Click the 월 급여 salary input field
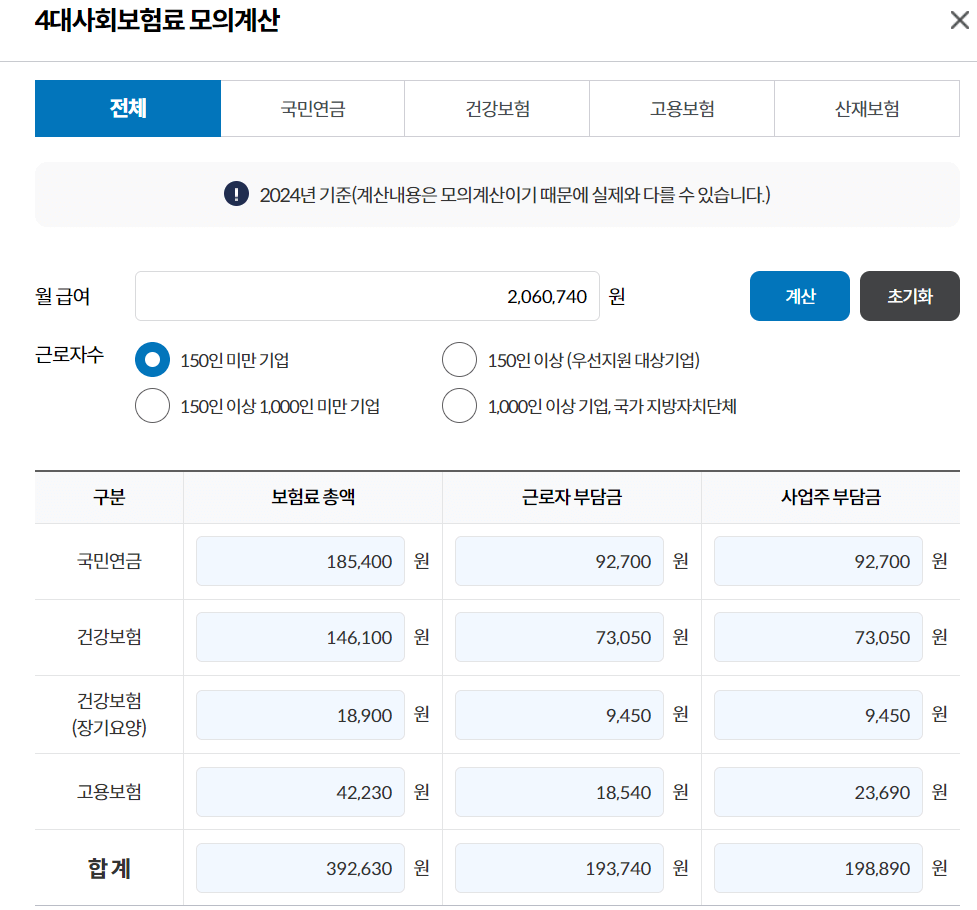 click(367, 295)
